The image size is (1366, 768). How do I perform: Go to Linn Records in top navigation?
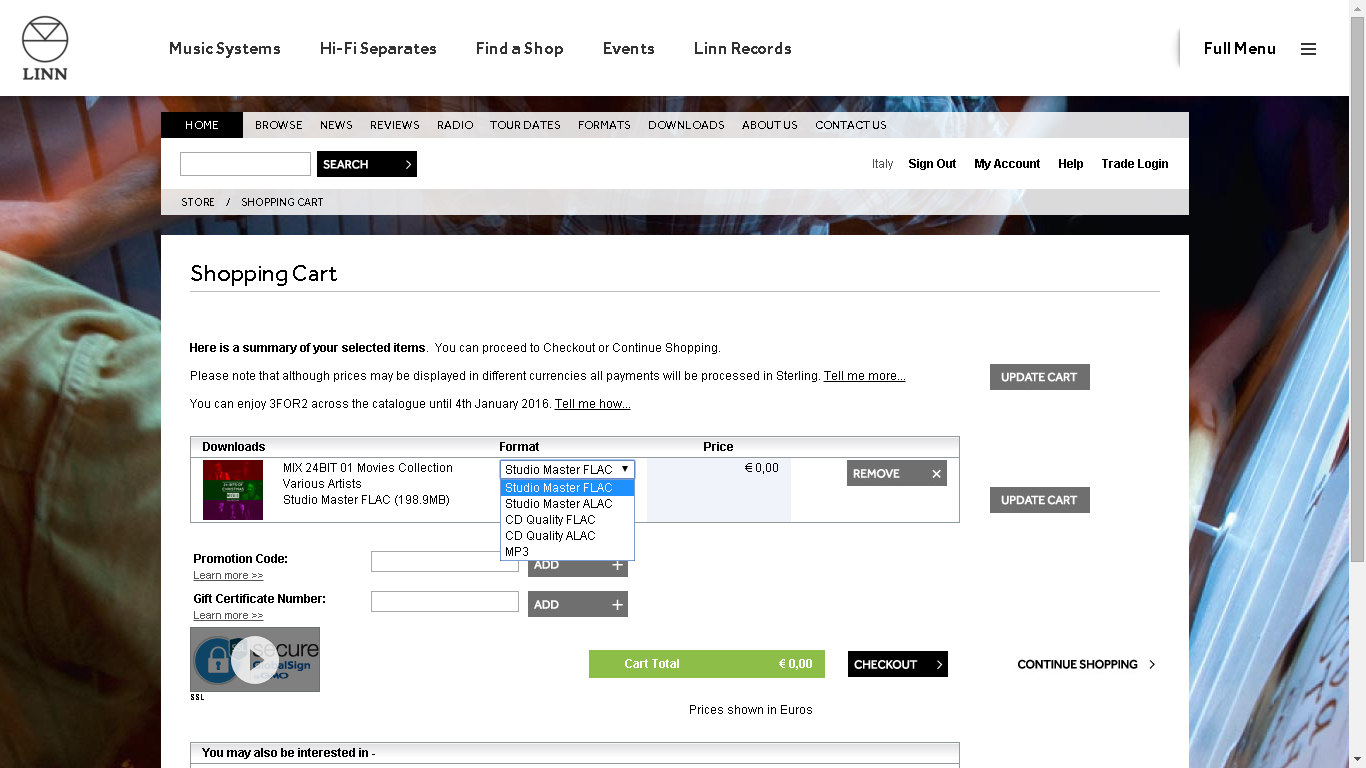pos(742,48)
